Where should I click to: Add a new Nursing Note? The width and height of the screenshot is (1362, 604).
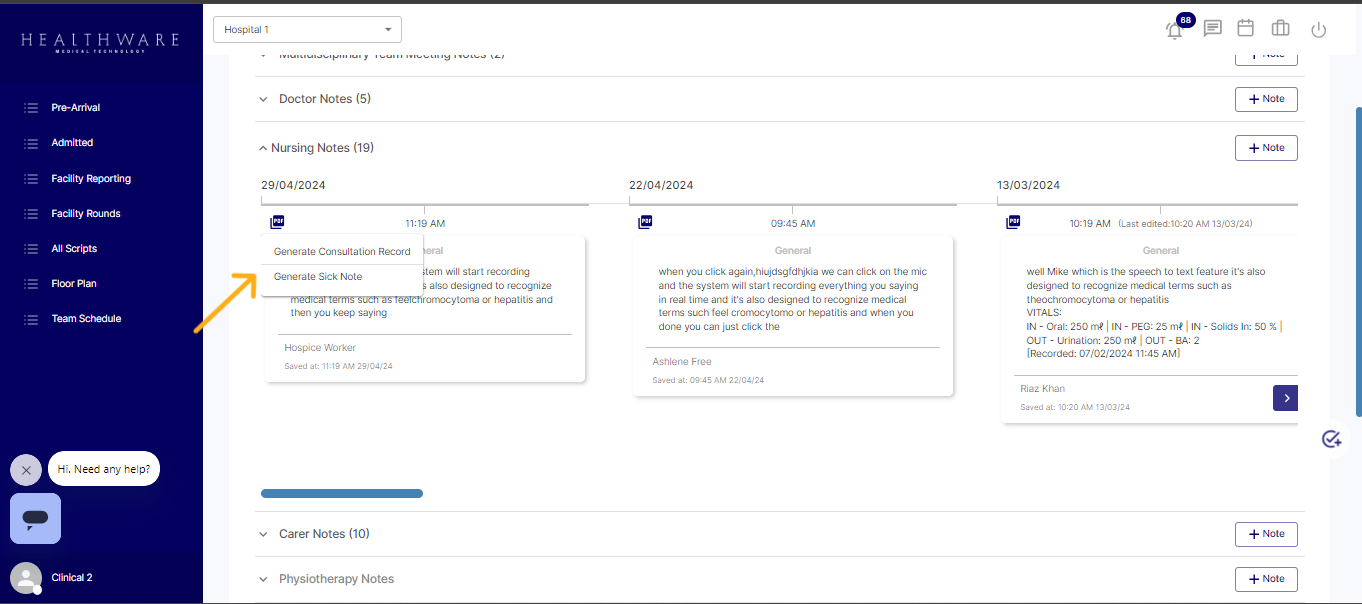pyautogui.click(x=1266, y=148)
